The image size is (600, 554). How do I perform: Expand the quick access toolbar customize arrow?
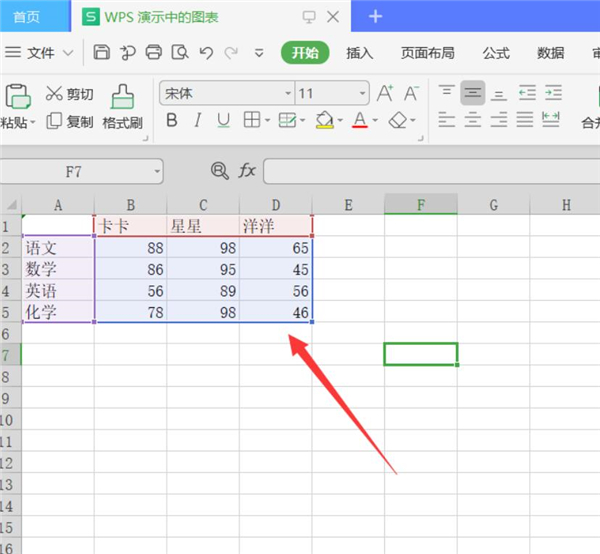click(259, 53)
